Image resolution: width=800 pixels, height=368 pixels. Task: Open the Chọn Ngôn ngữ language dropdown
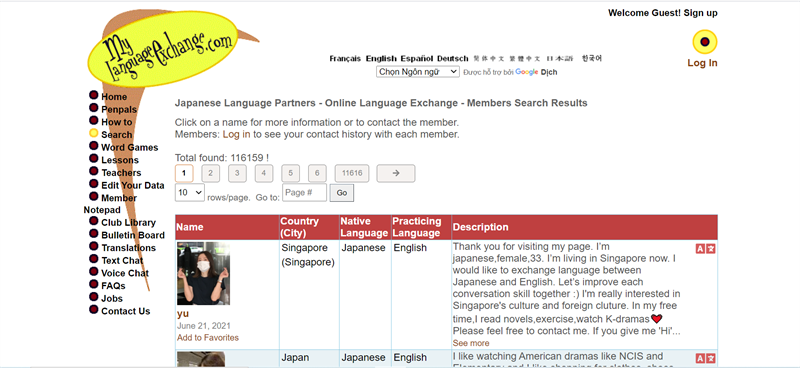click(x=418, y=72)
